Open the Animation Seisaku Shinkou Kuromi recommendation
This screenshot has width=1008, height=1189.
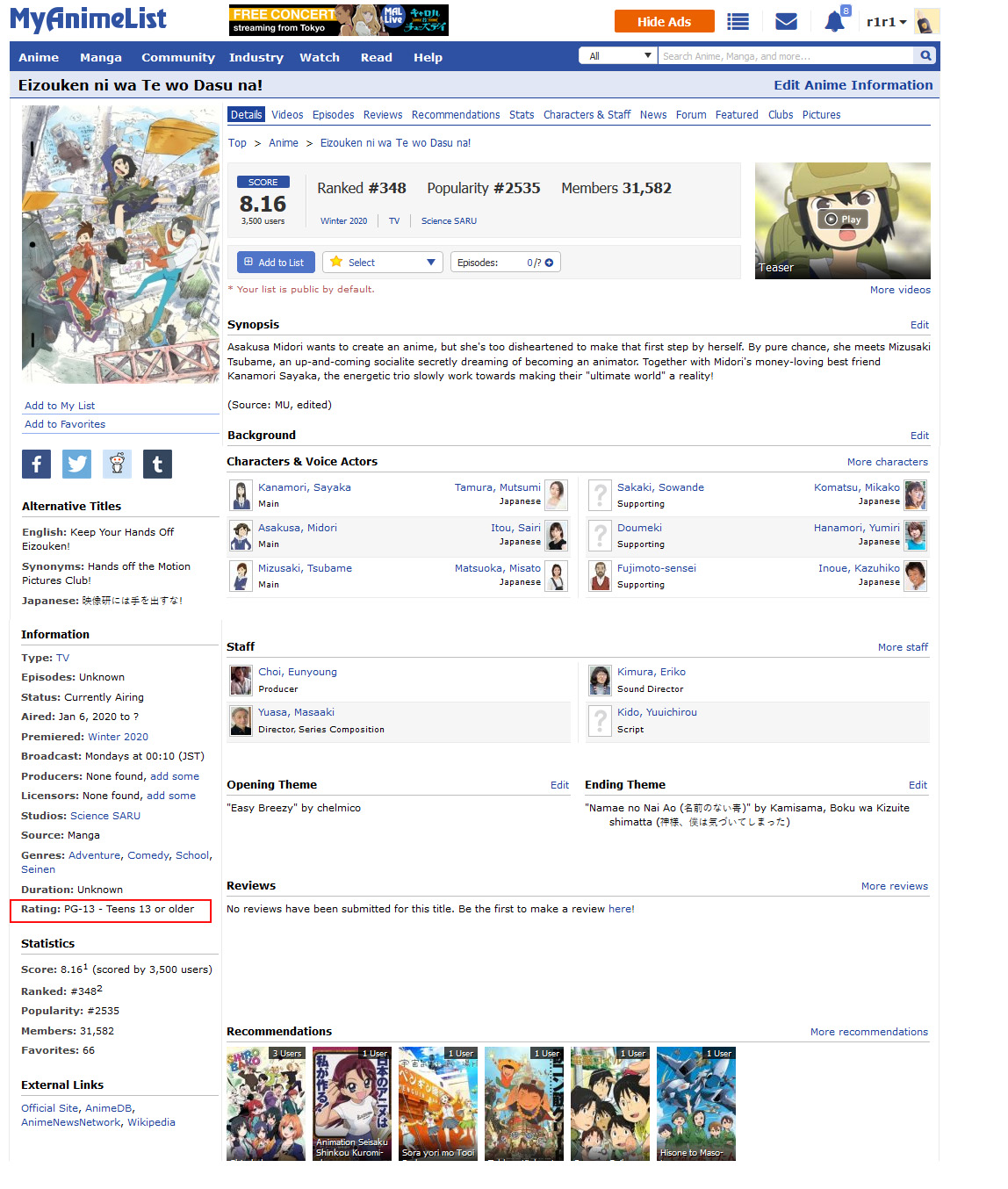click(351, 1104)
